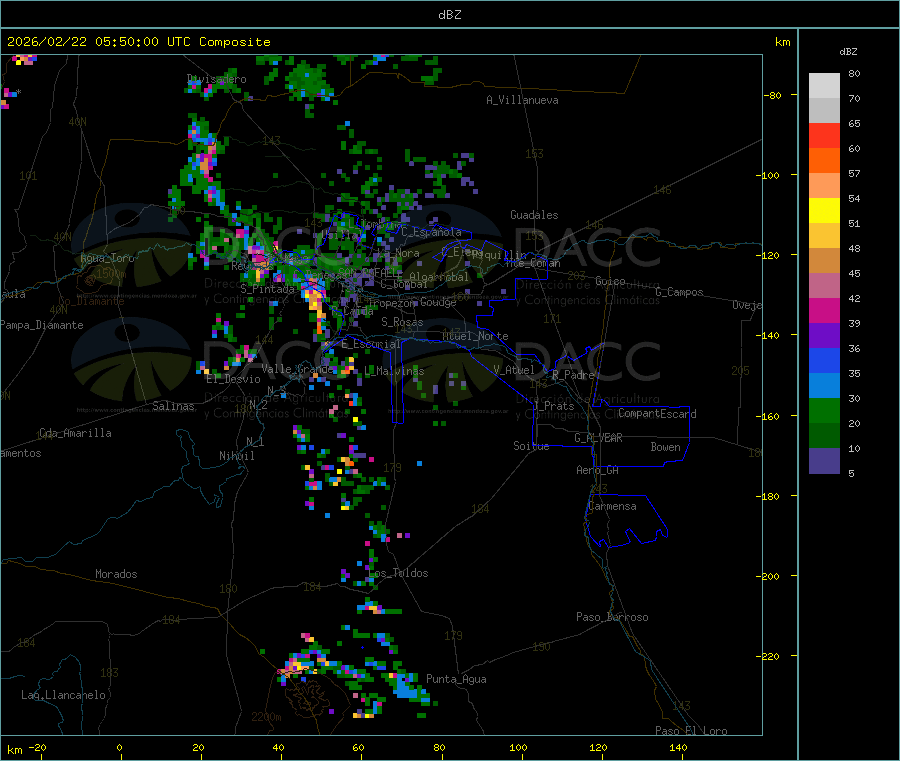
Task: Click the G_Campos location label
Action: click(680, 292)
